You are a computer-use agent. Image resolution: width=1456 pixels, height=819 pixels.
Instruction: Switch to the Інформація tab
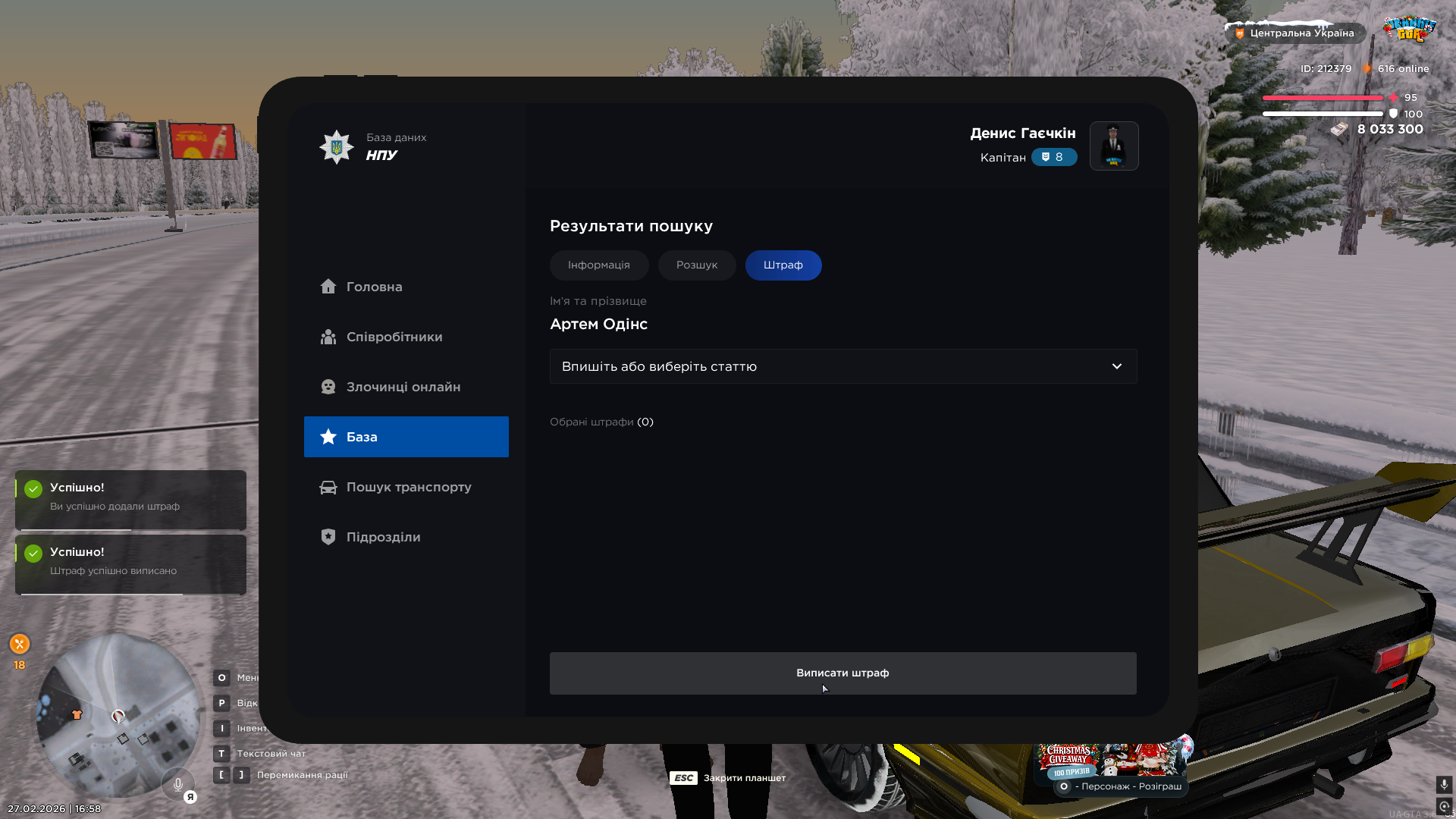[x=598, y=265]
